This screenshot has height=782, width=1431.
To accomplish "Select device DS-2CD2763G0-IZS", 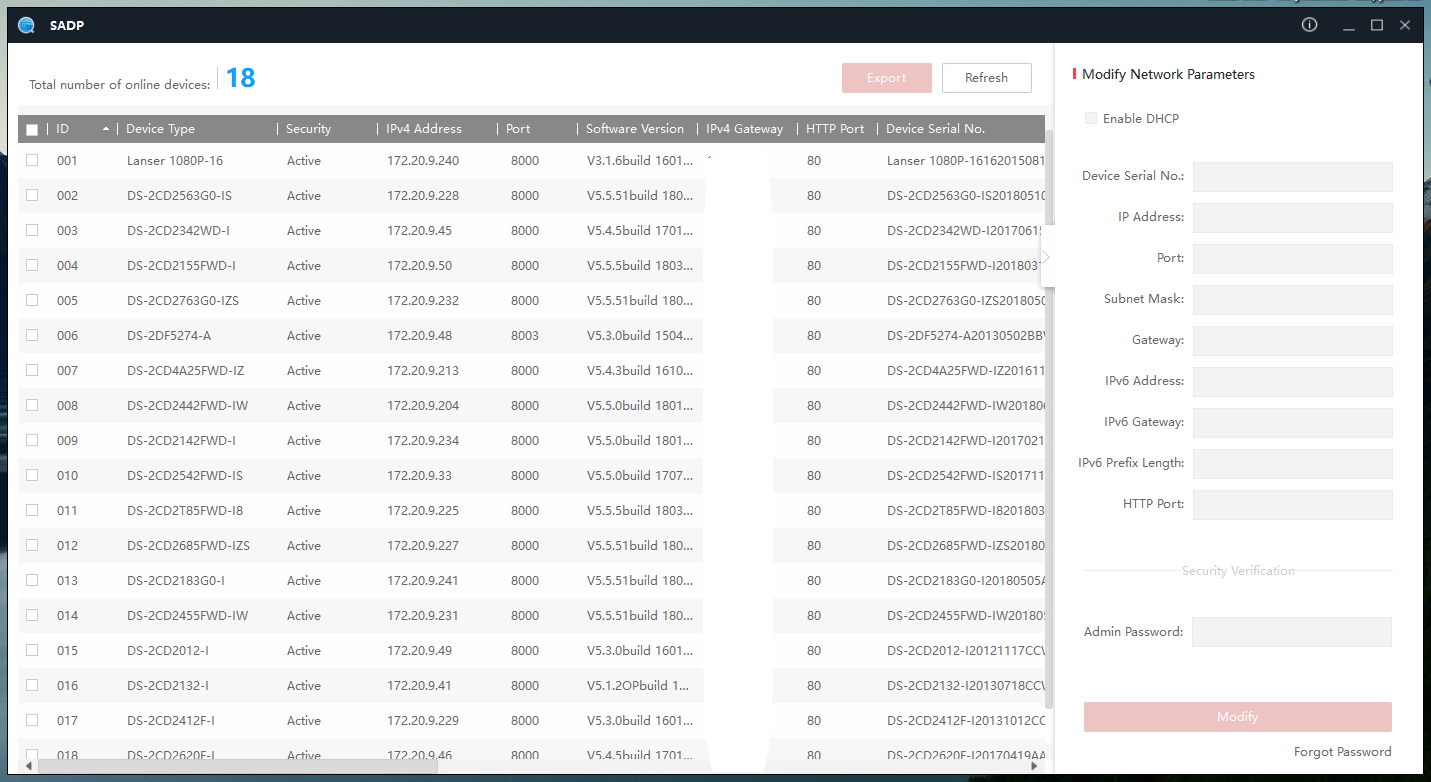I will (x=183, y=301).
